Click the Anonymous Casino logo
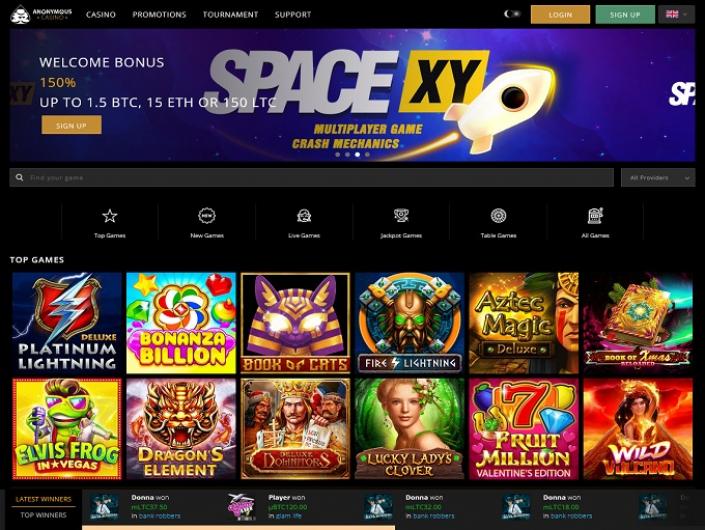705x530 pixels. (x=41, y=14)
